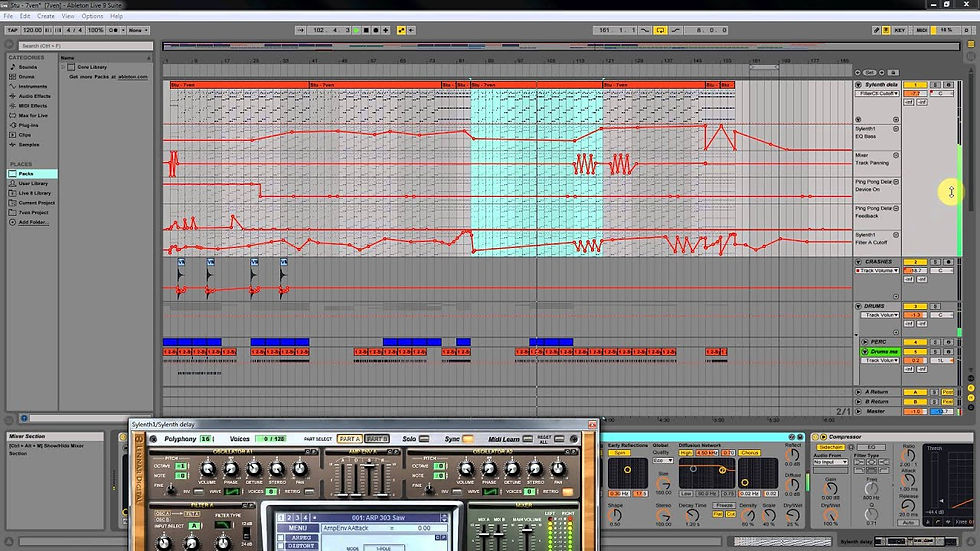The width and height of the screenshot is (980, 551).
Task: Open the Key Map mode switch
Action: [x=899, y=30]
